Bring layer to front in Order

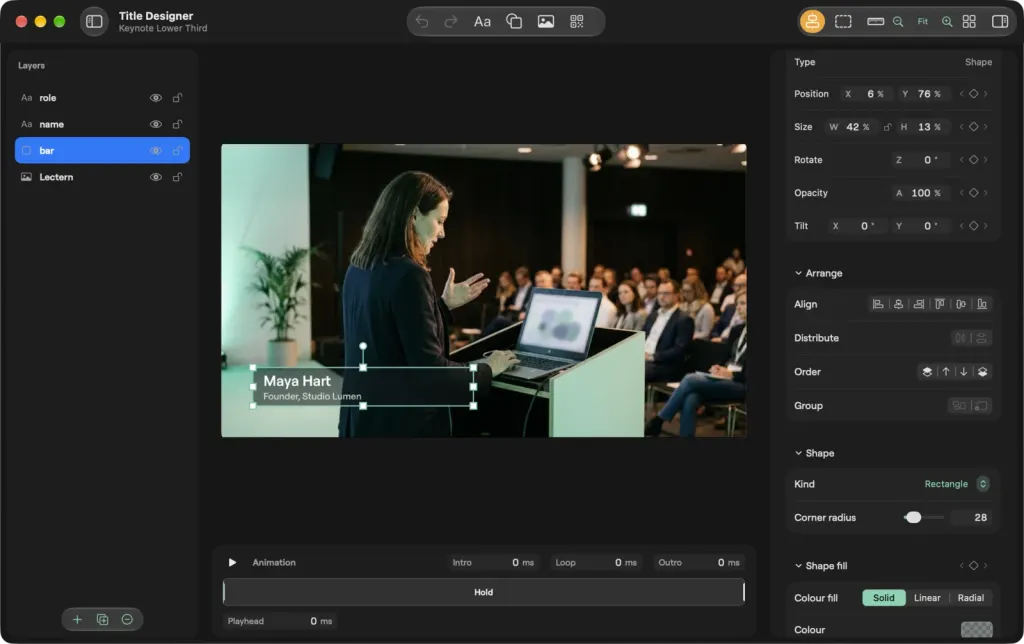[x=927, y=372]
